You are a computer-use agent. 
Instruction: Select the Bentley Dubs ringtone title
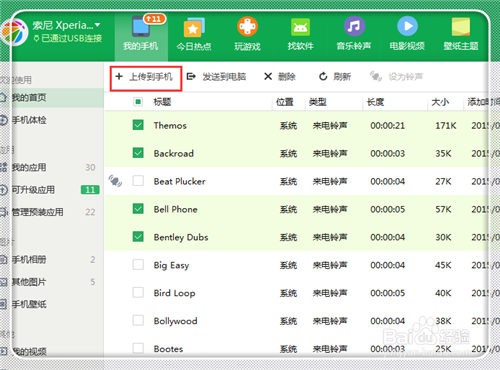click(x=181, y=237)
